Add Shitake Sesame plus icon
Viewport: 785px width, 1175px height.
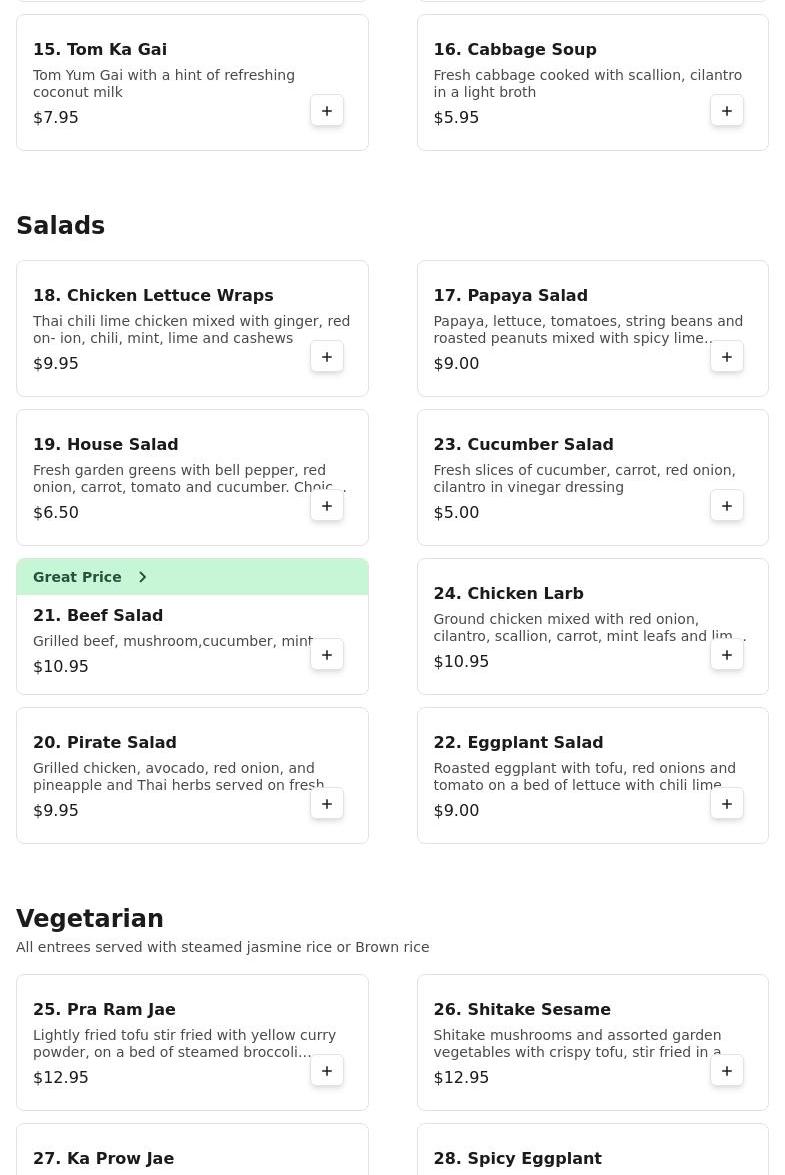pos(727,1071)
